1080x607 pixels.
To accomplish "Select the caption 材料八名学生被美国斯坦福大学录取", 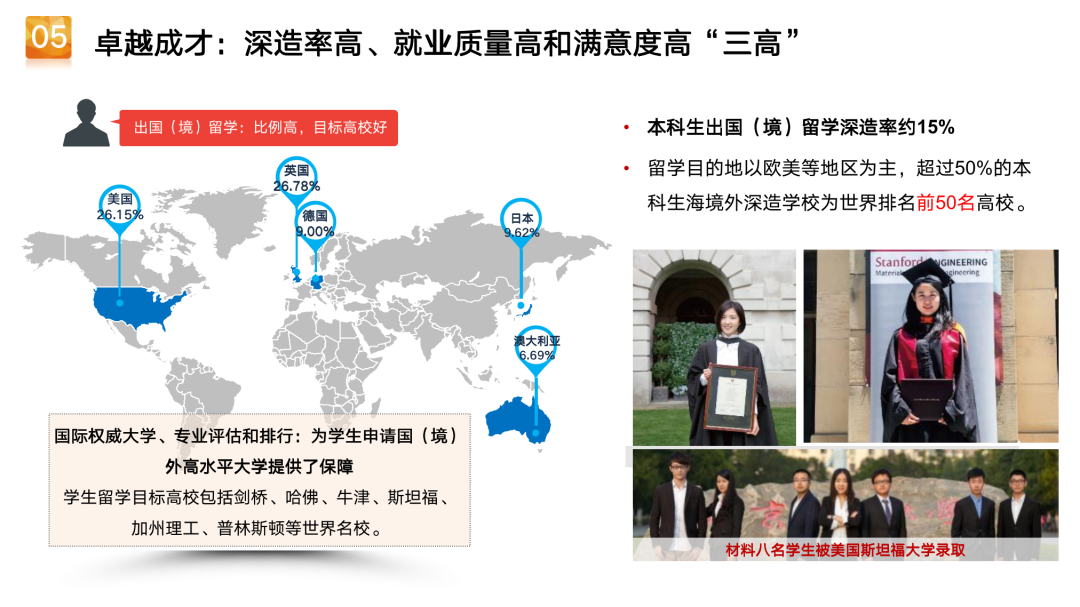I will [x=845, y=550].
